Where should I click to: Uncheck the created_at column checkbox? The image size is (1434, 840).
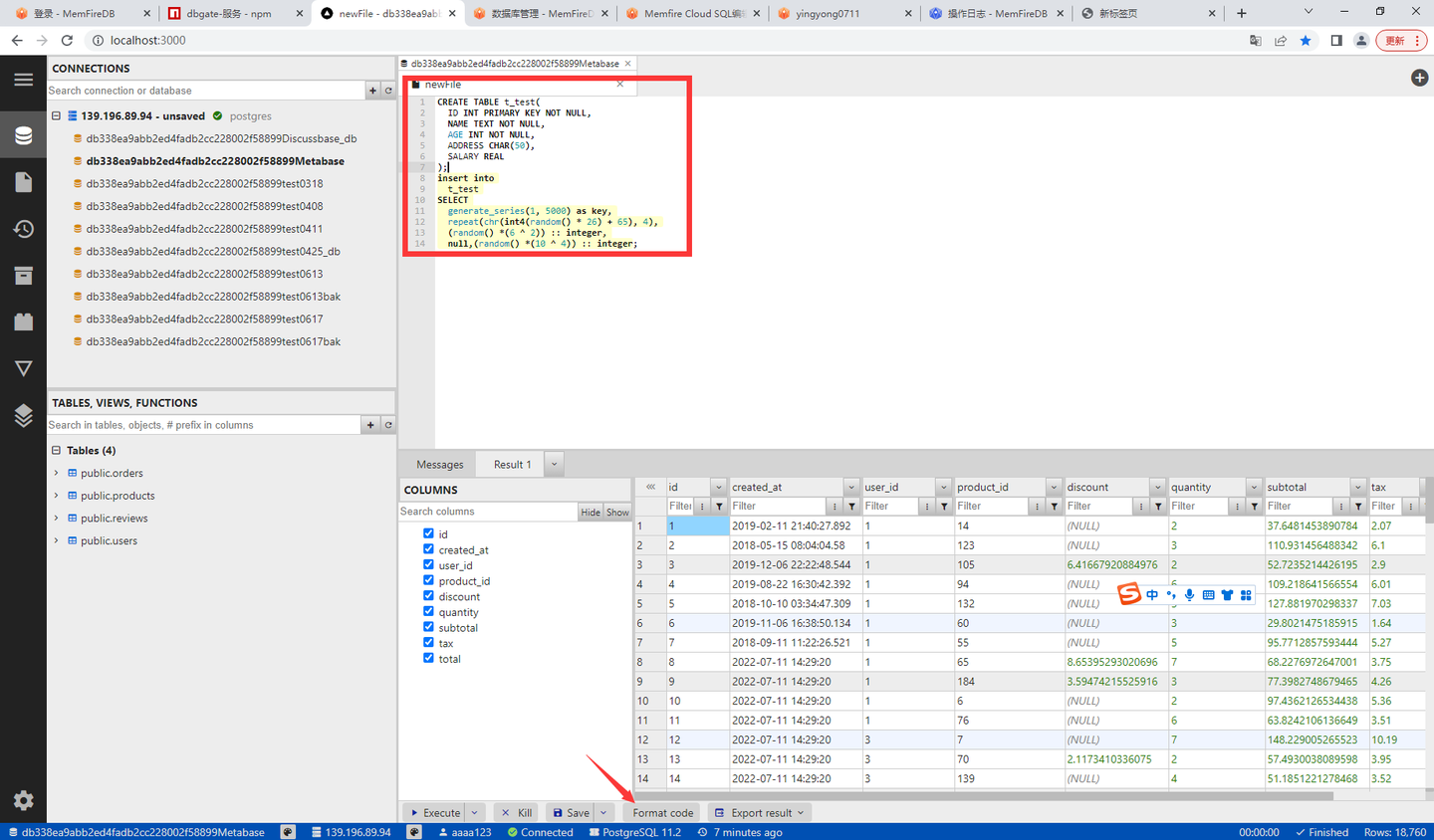[x=428, y=549]
